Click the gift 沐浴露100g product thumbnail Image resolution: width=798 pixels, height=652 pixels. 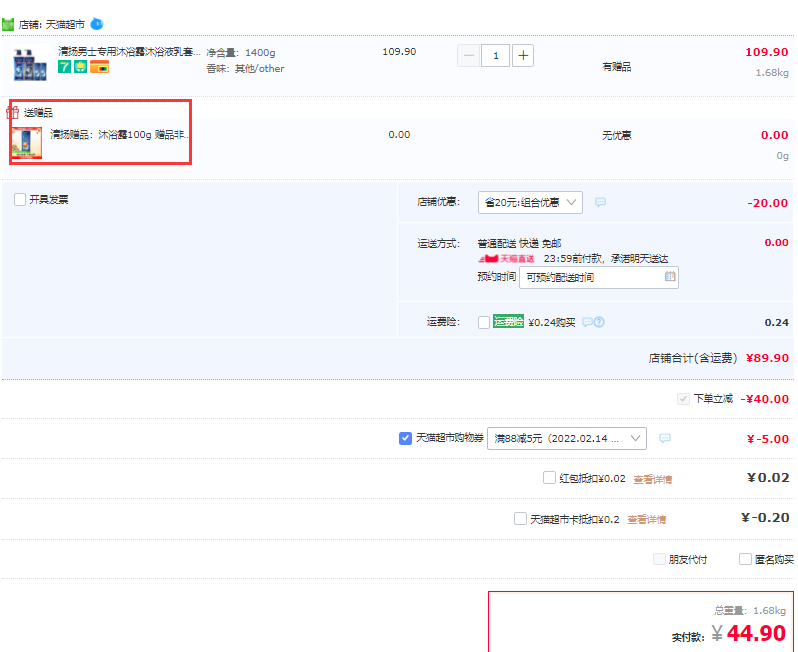27,143
